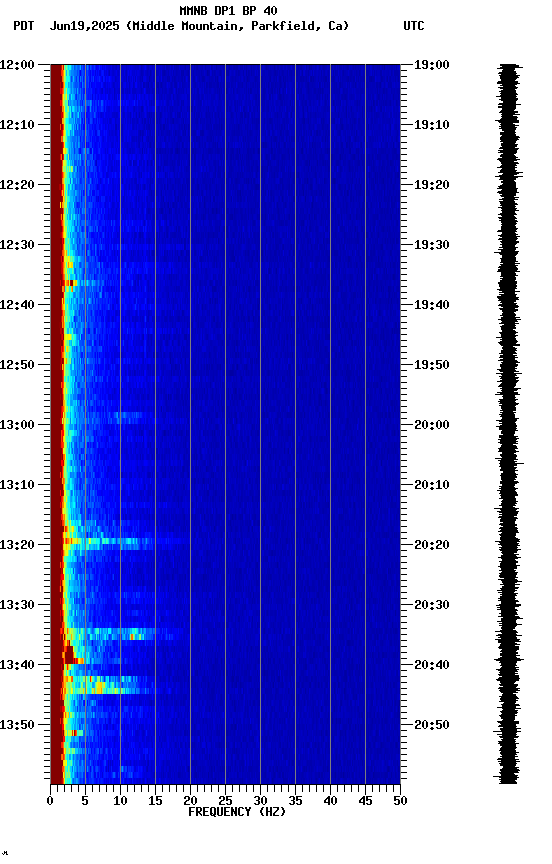Viewport: 552px width, 864px height.
Task: Click the dark red low-frequency blob near 13:38
Action: click(71, 655)
